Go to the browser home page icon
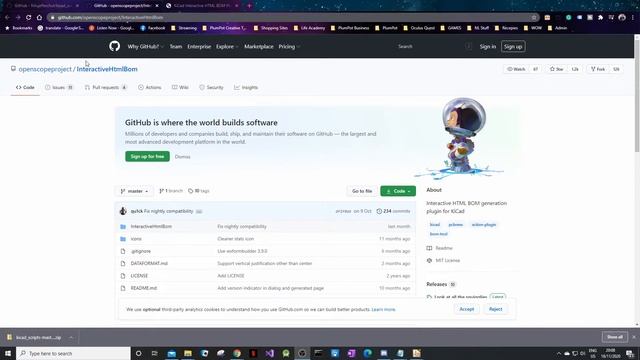The height and width of the screenshot is (360, 640). click(x=39, y=18)
